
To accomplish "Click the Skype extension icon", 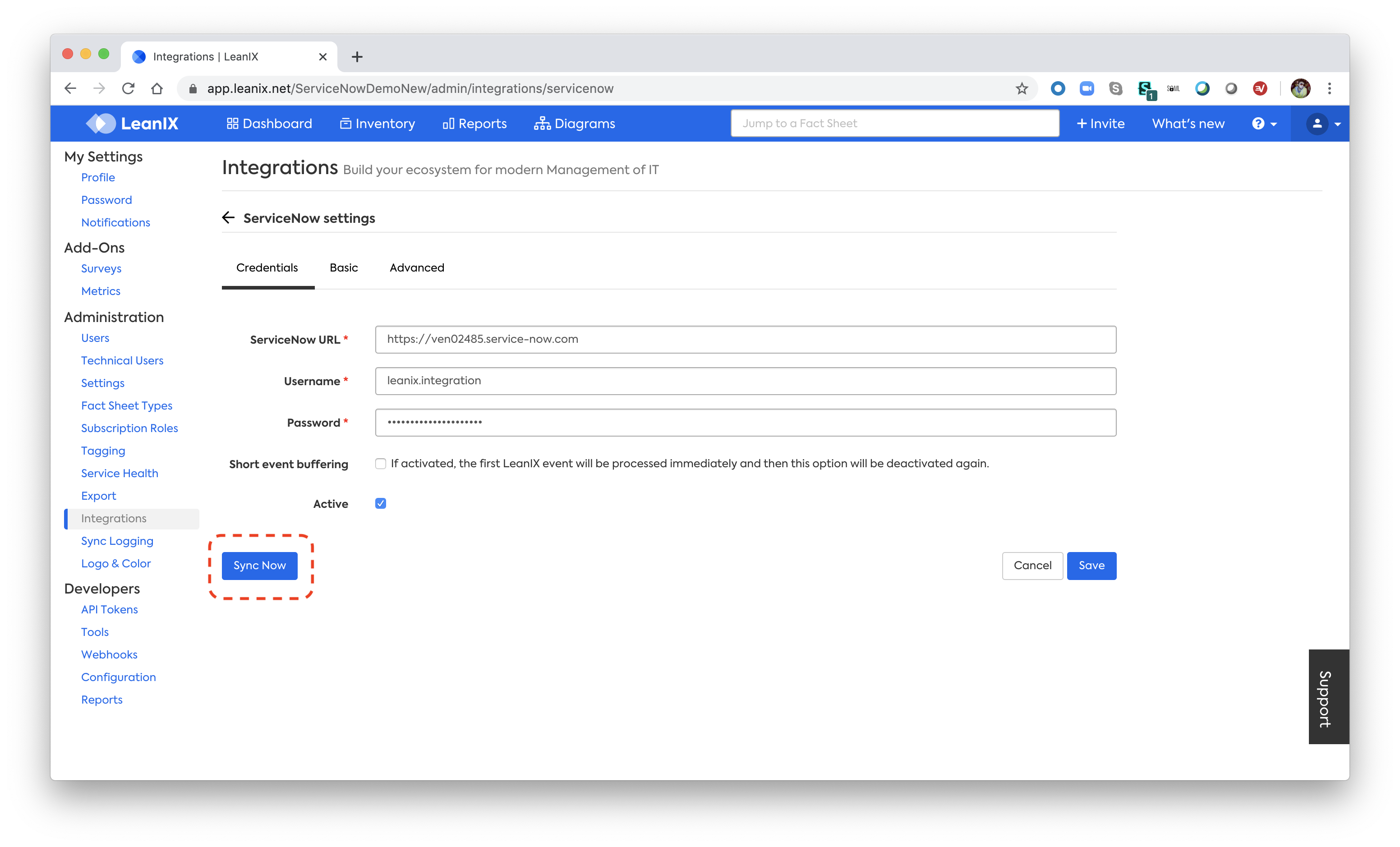I will pos(1116,88).
